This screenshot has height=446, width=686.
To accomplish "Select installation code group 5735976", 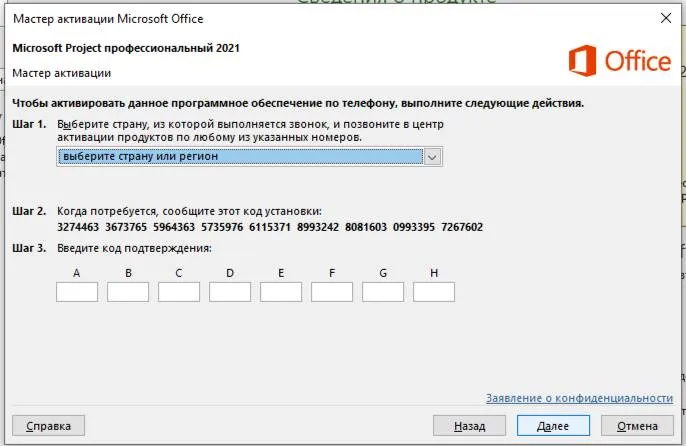I will pos(222,227).
